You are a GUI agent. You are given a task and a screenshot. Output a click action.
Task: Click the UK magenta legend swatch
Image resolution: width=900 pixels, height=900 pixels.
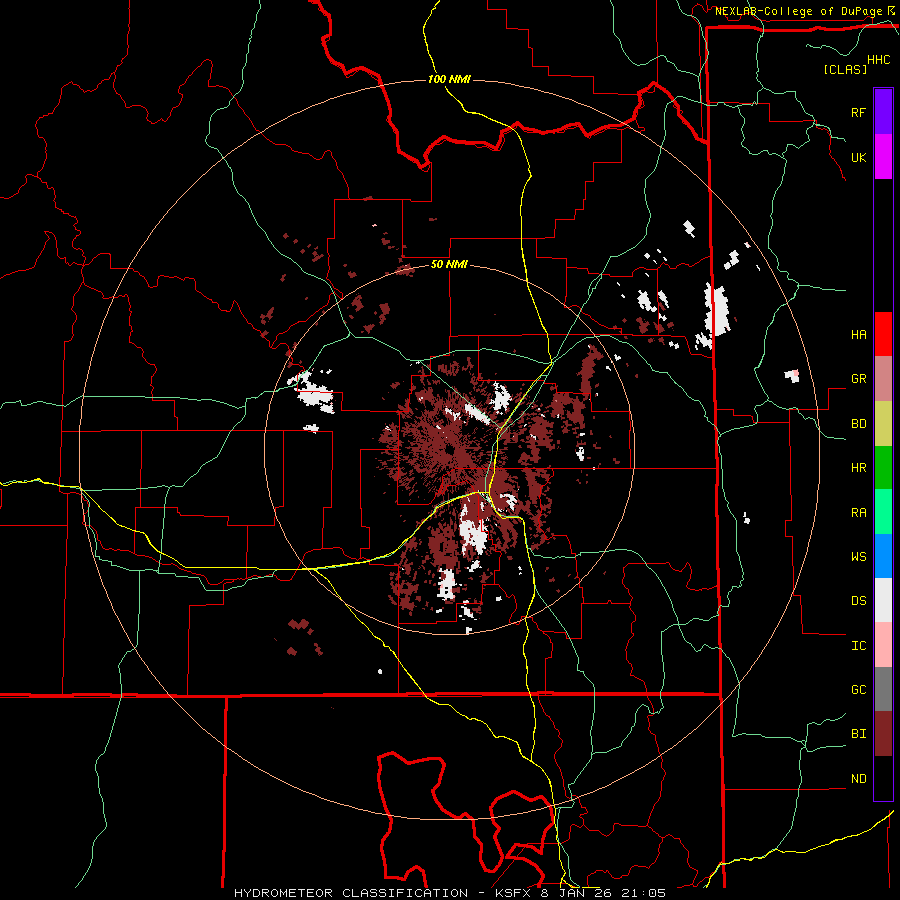[883, 157]
